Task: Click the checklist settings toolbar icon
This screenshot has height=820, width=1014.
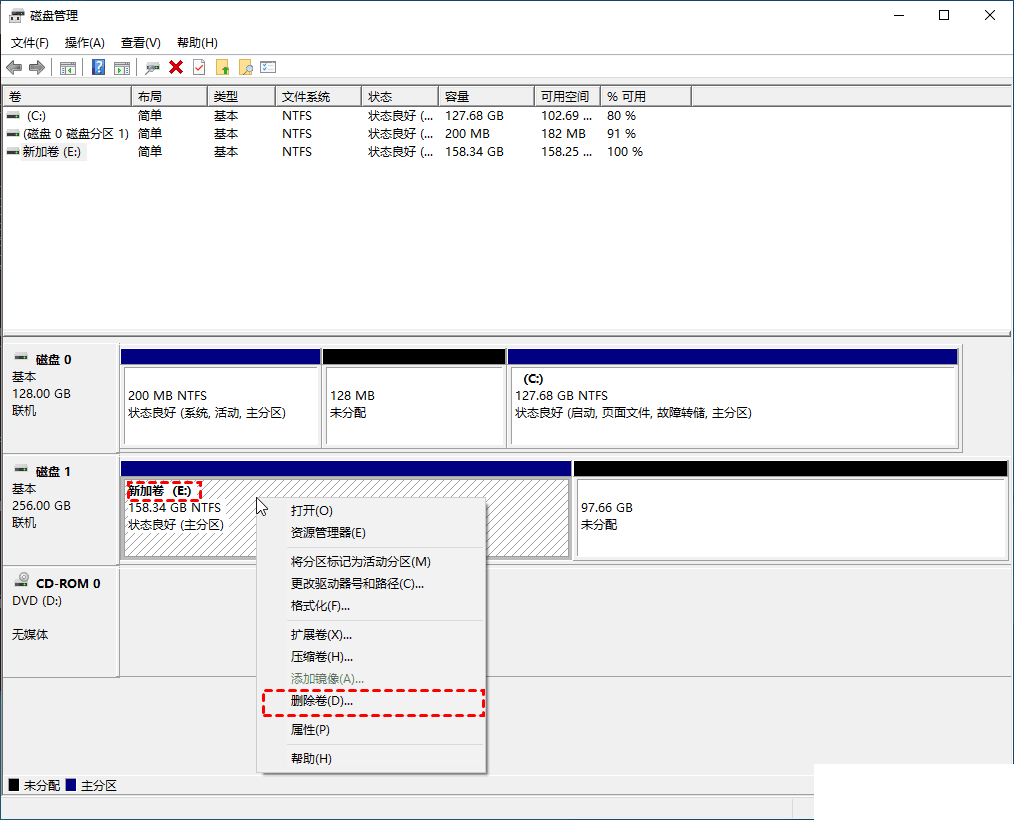Action: click(268, 67)
